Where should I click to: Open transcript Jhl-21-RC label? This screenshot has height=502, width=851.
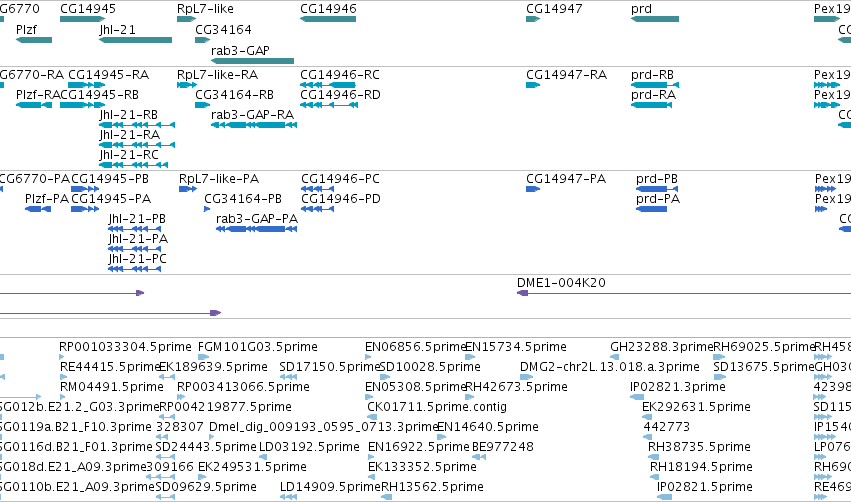coord(129,155)
